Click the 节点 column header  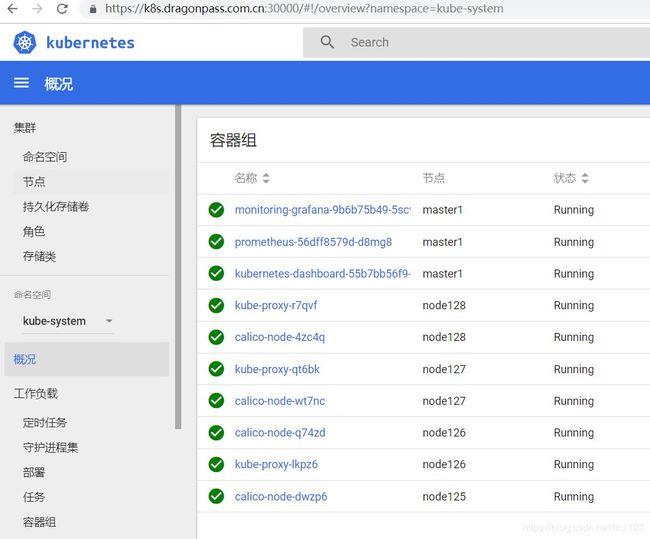(x=434, y=178)
